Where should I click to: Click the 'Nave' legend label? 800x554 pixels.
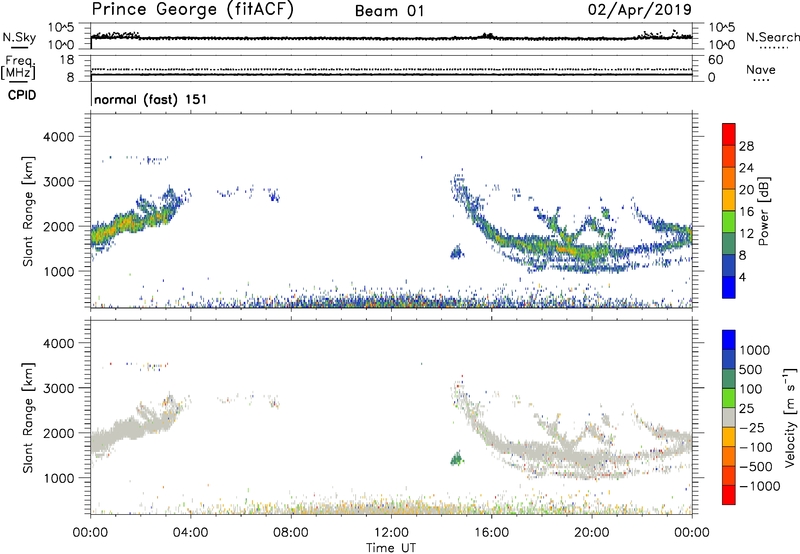pyautogui.click(x=761, y=69)
